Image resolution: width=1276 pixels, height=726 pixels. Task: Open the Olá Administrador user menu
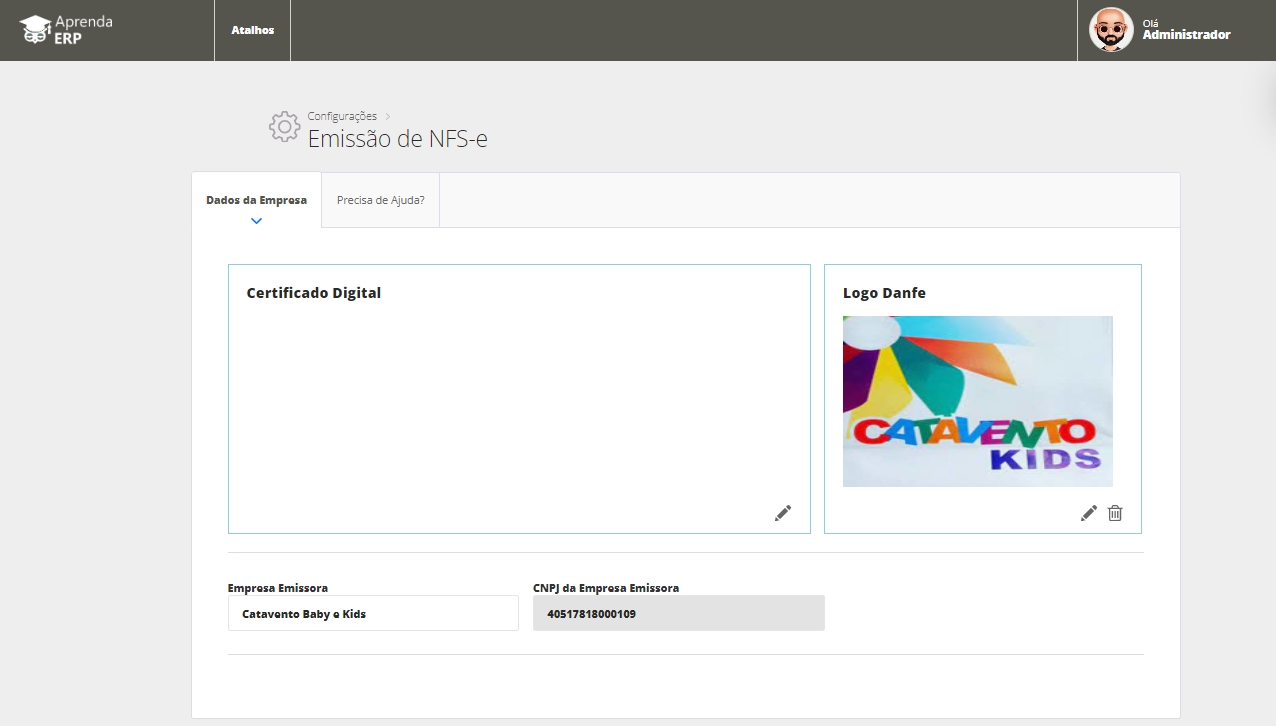[1186, 30]
